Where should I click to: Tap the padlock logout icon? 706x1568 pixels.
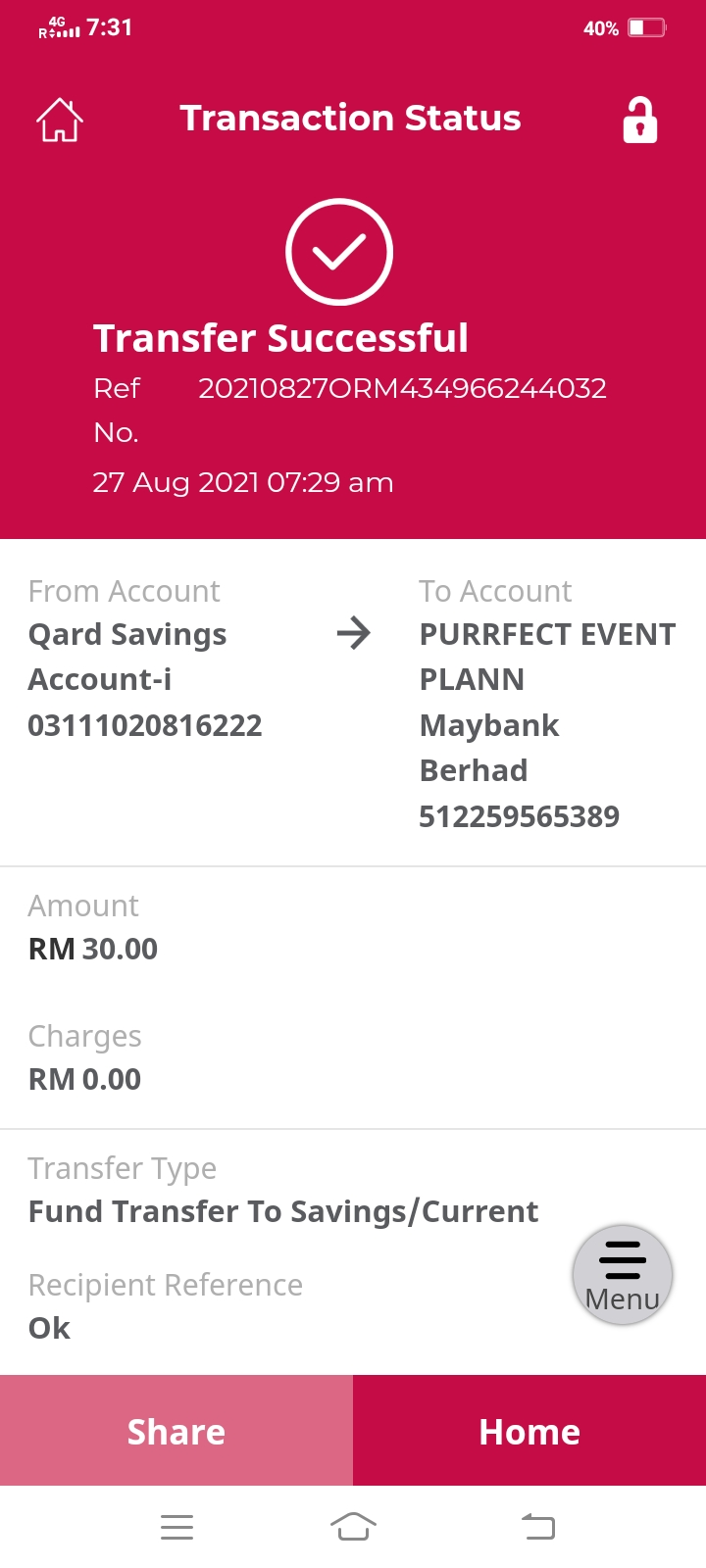(640, 121)
